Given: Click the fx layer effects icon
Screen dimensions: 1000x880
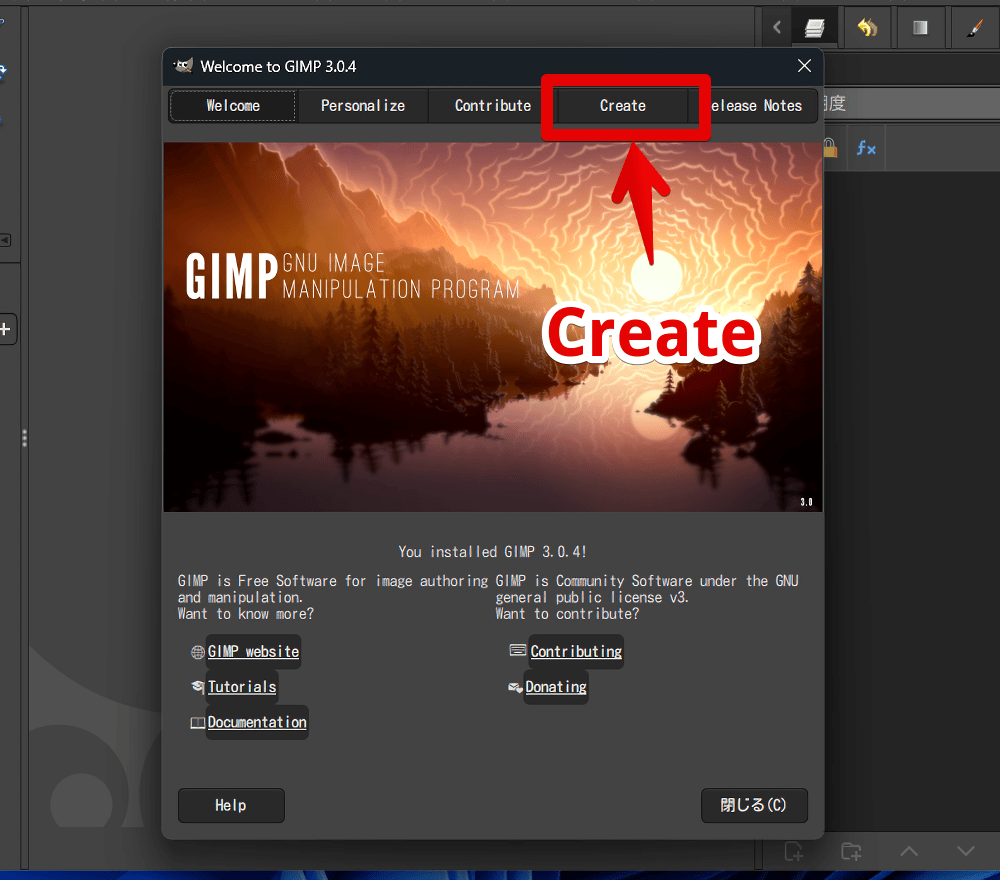Looking at the screenshot, I should pyautogui.click(x=866, y=149).
